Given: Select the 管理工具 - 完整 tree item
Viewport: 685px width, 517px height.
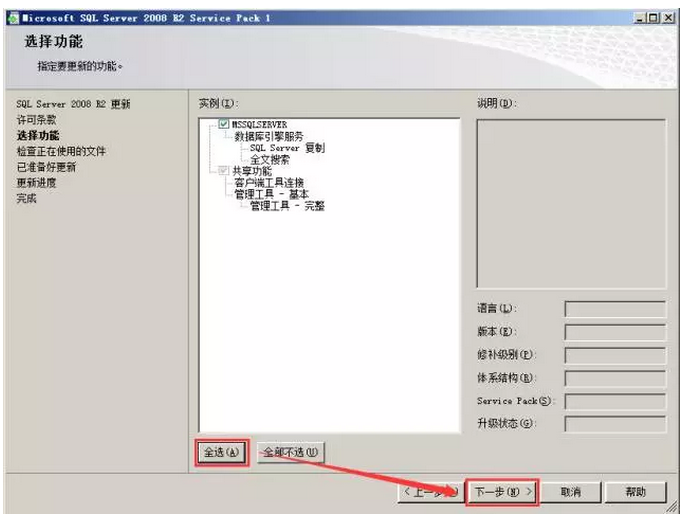Looking at the screenshot, I should point(287,205).
